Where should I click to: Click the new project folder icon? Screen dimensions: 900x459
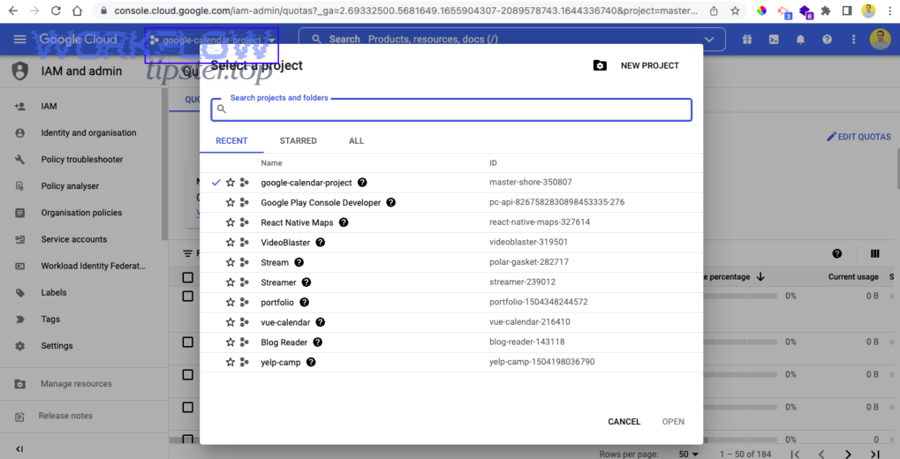600,65
